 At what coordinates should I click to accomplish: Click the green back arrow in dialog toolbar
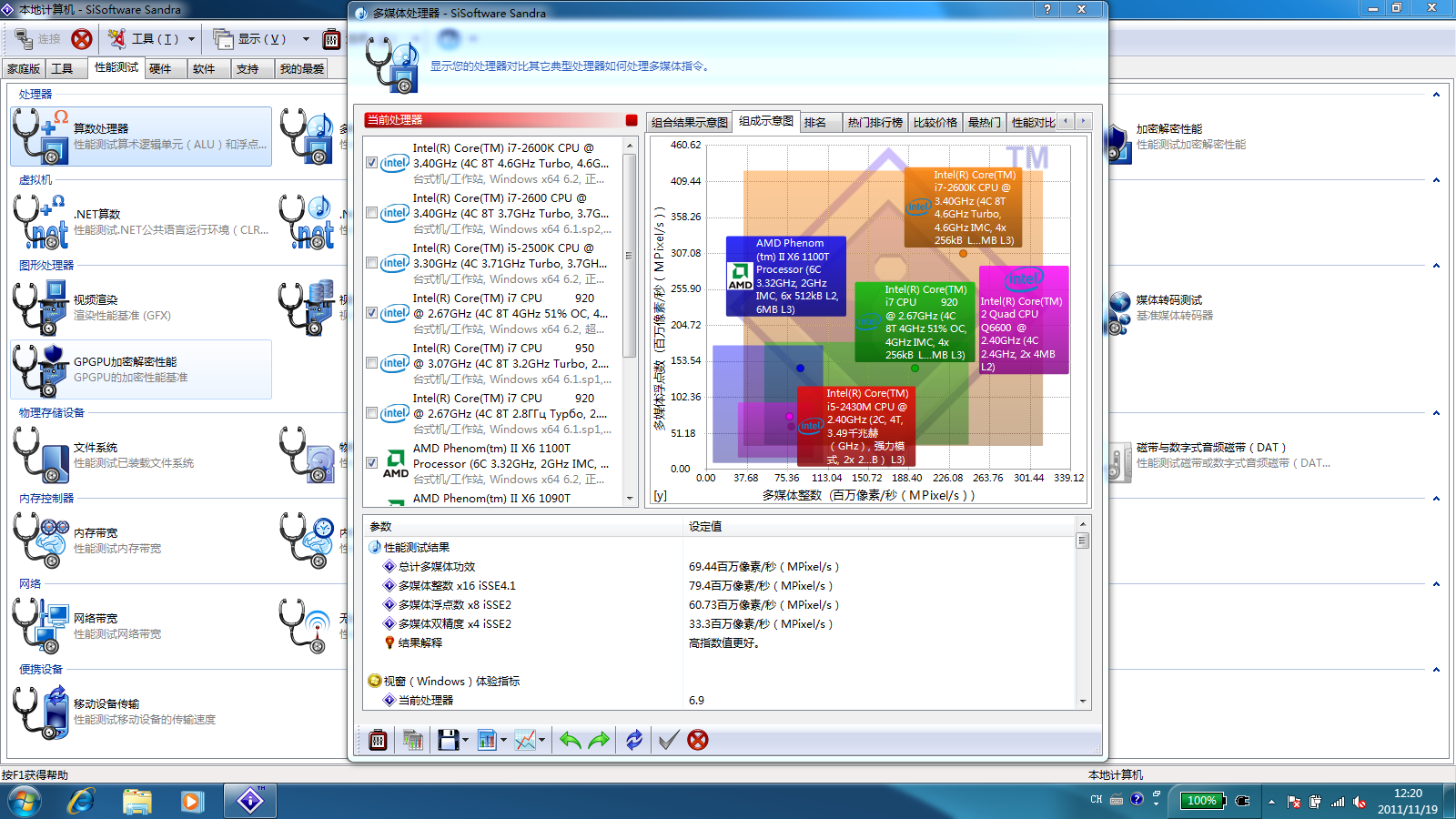pyautogui.click(x=571, y=741)
